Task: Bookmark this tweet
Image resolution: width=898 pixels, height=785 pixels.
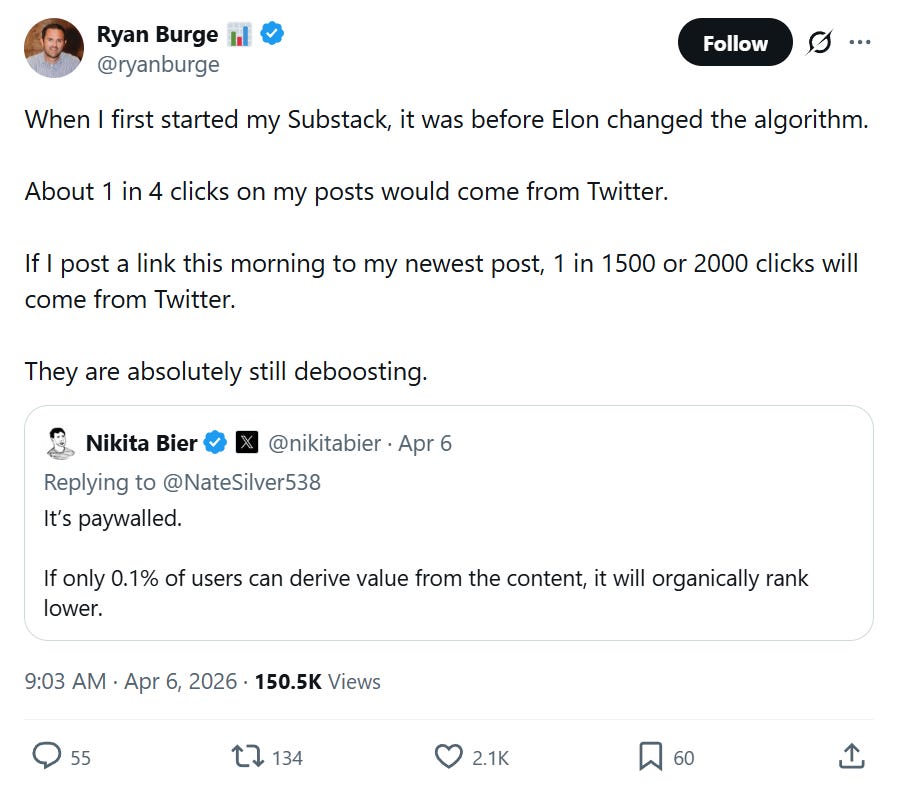Action: 650,756
